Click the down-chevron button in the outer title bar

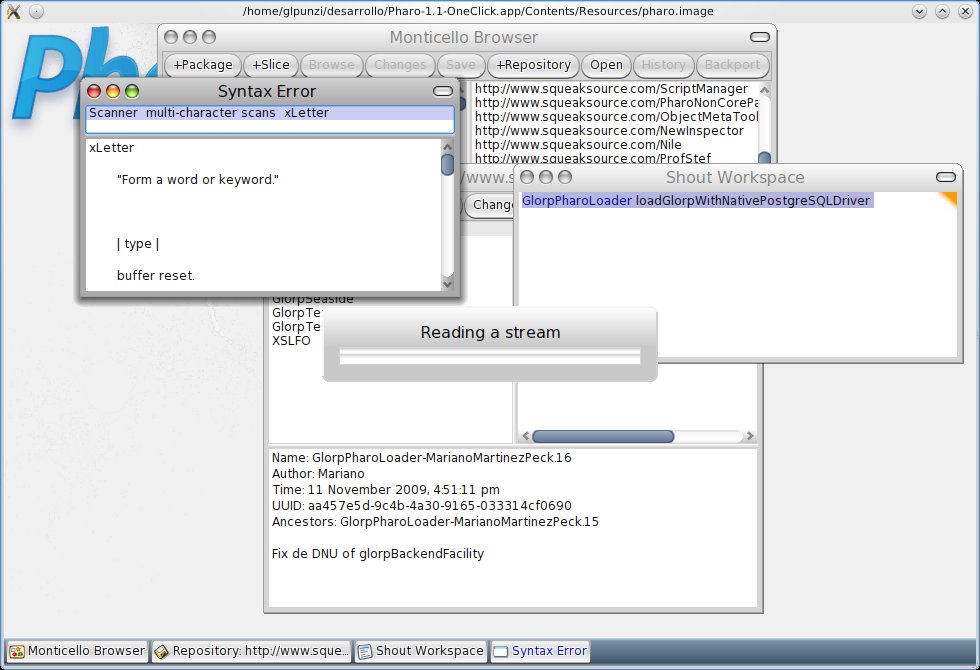[x=919, y=11]
